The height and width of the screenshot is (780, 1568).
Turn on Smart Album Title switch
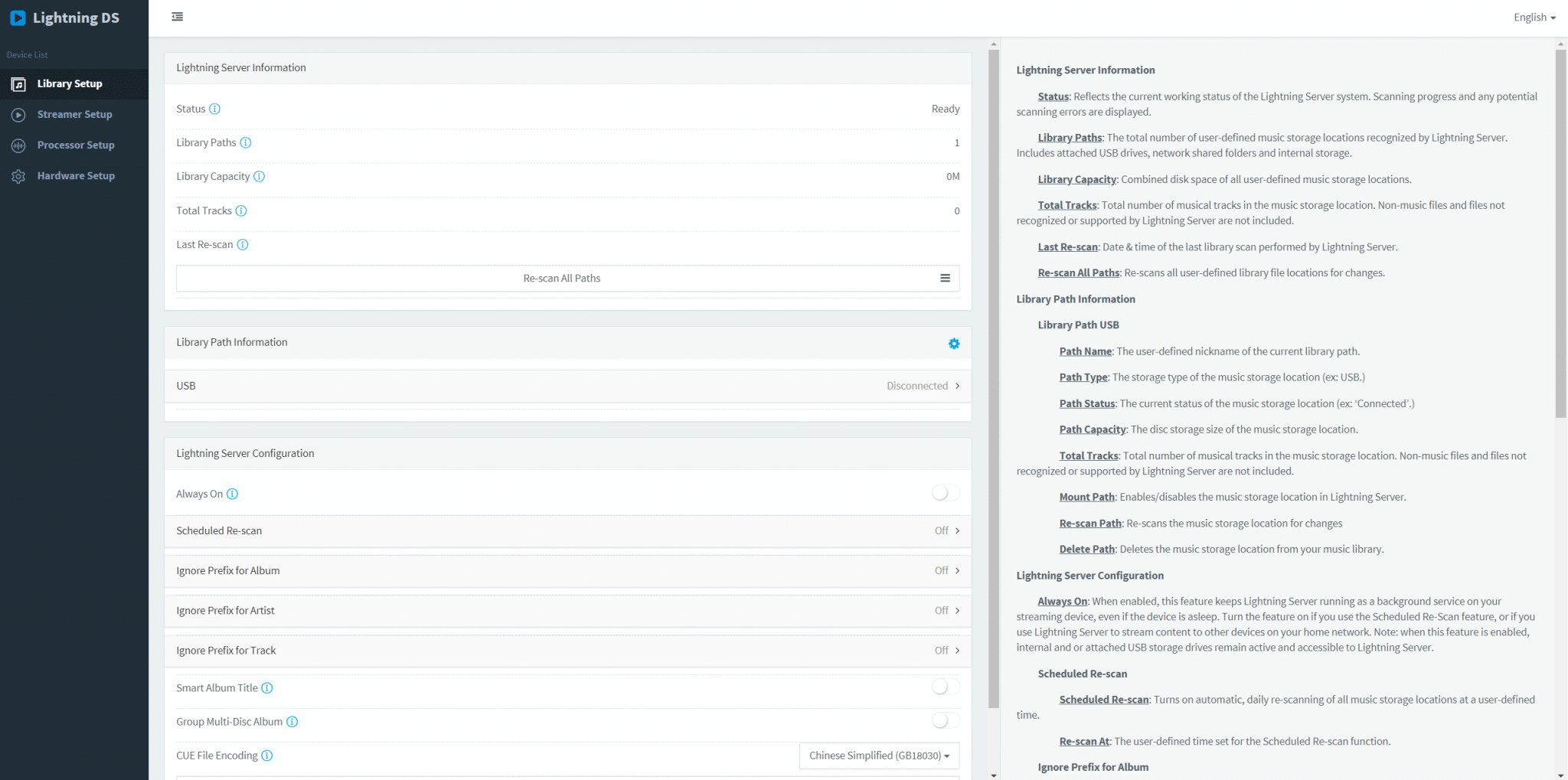click(946, 687)
